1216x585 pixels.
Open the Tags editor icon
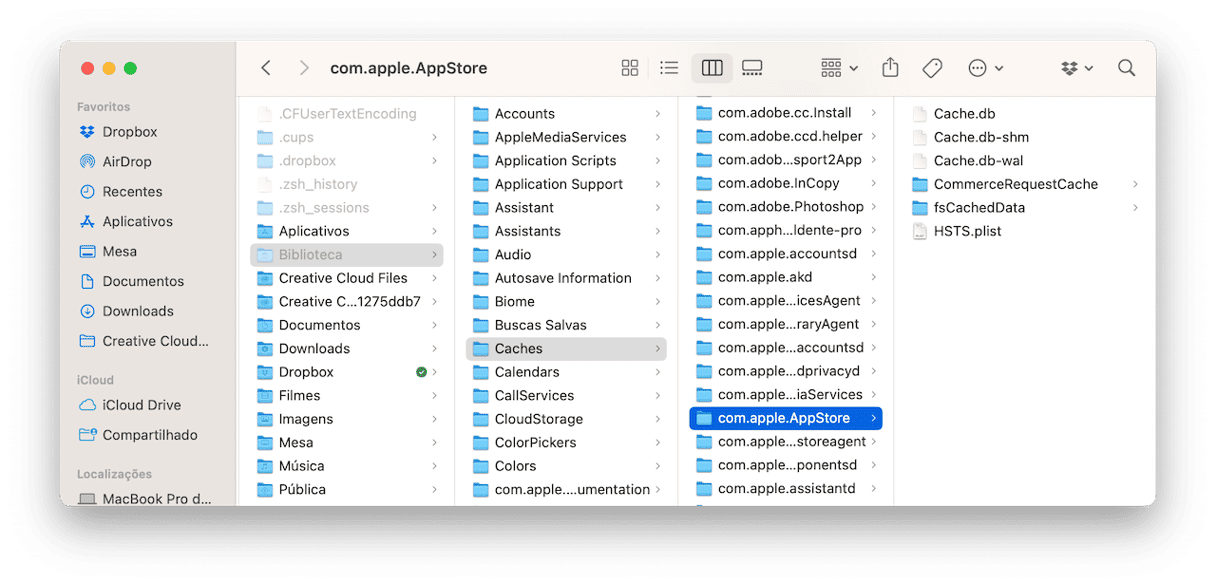pyautogui.click(x=932, y=68)
